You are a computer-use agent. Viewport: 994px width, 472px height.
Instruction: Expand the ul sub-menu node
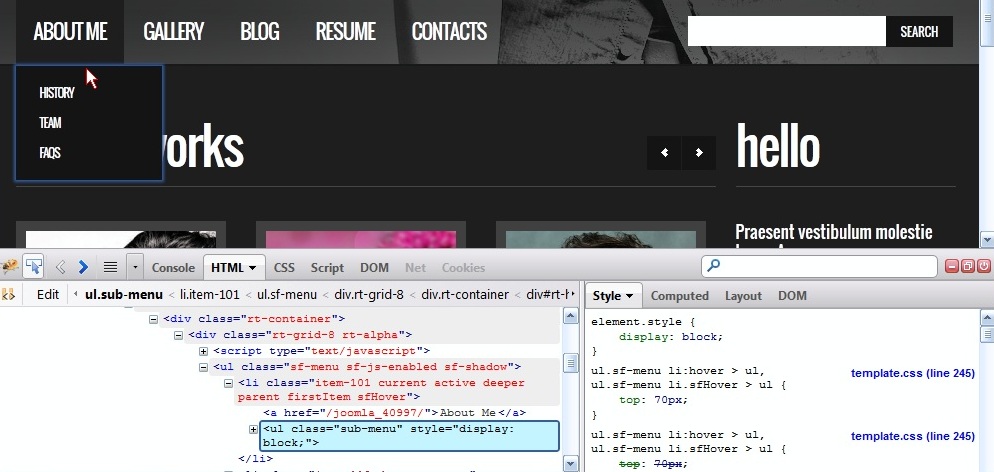pos(254,429)
